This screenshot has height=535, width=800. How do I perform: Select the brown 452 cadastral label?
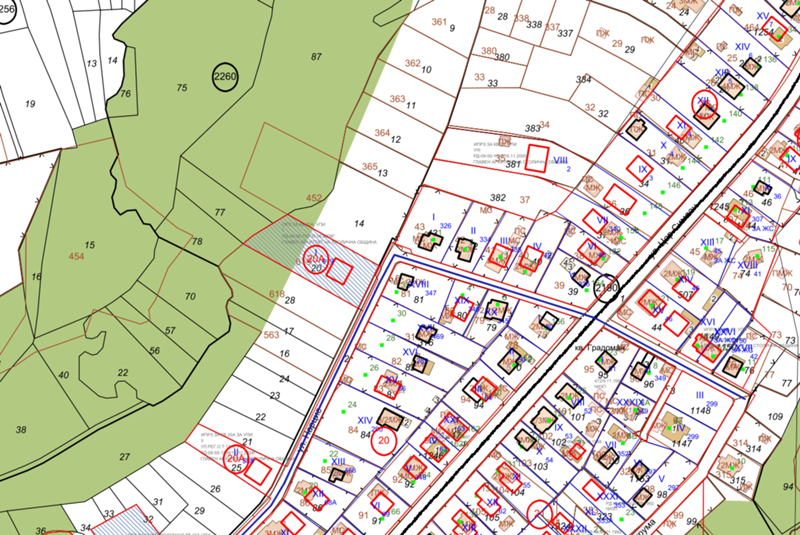(314, 198)
